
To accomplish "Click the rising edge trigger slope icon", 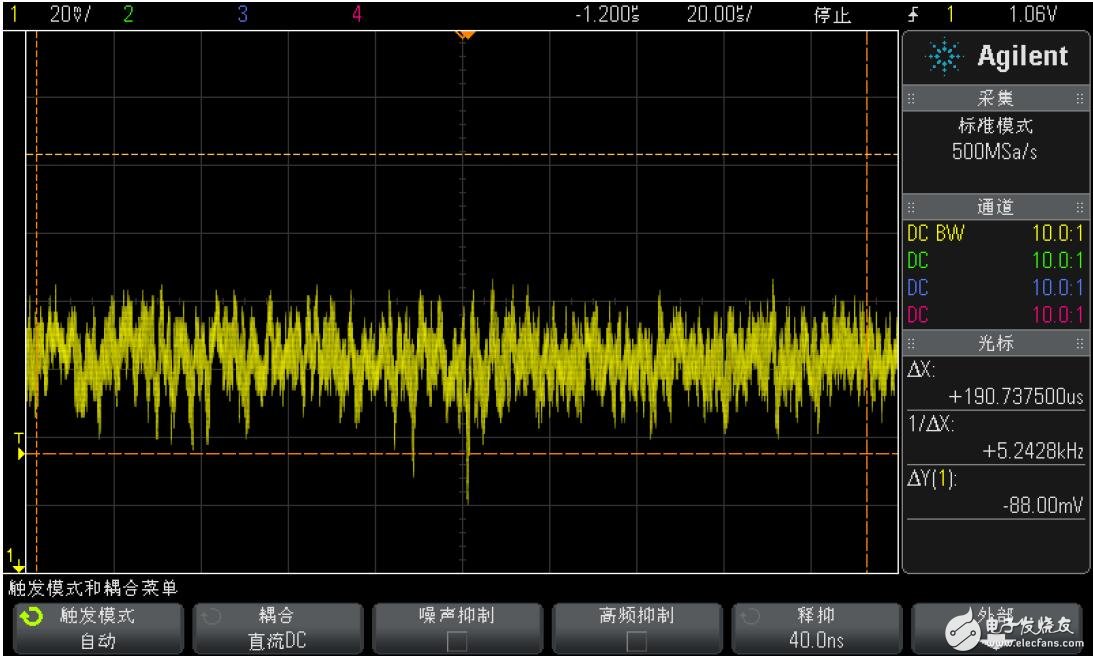I will coord(913,15).
